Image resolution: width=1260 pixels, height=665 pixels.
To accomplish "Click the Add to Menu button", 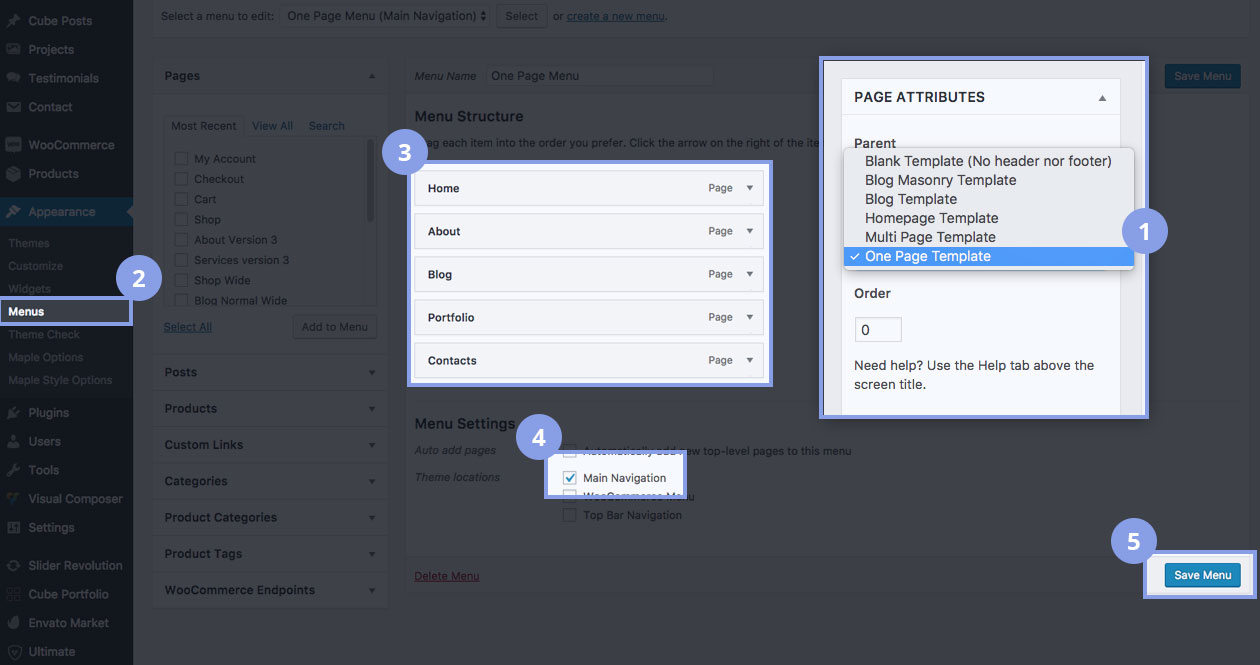I will coord(334,327).
